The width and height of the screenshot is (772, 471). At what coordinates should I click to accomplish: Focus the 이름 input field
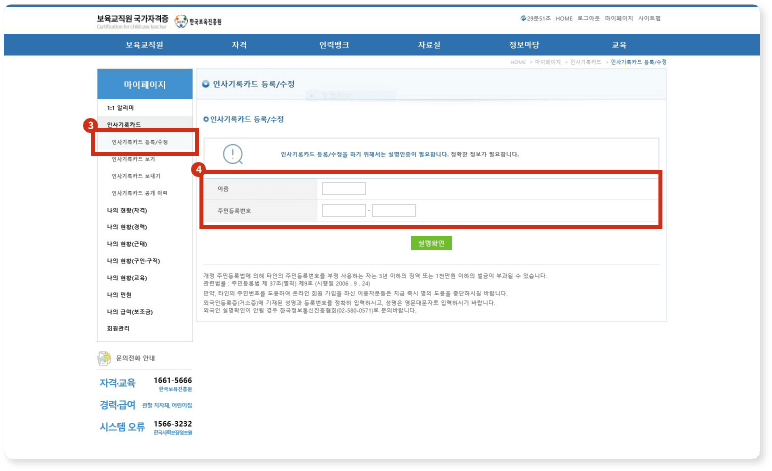[x=344, y=188]
